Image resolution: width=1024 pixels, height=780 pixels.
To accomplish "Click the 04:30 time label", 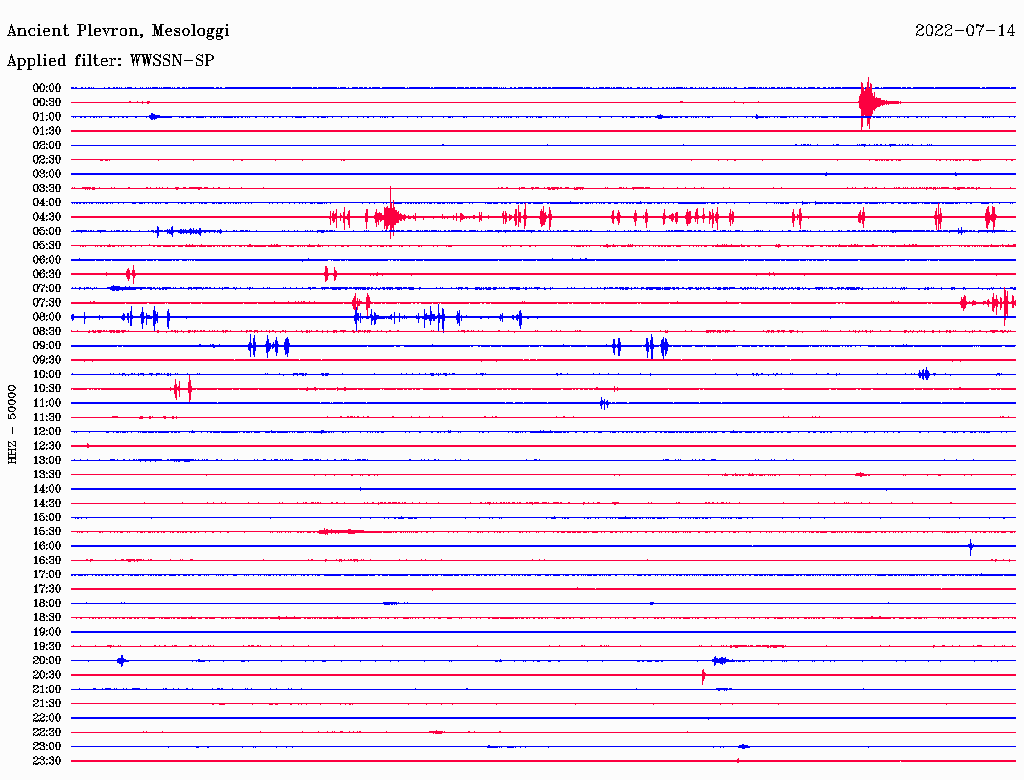I will pos(47,217).
